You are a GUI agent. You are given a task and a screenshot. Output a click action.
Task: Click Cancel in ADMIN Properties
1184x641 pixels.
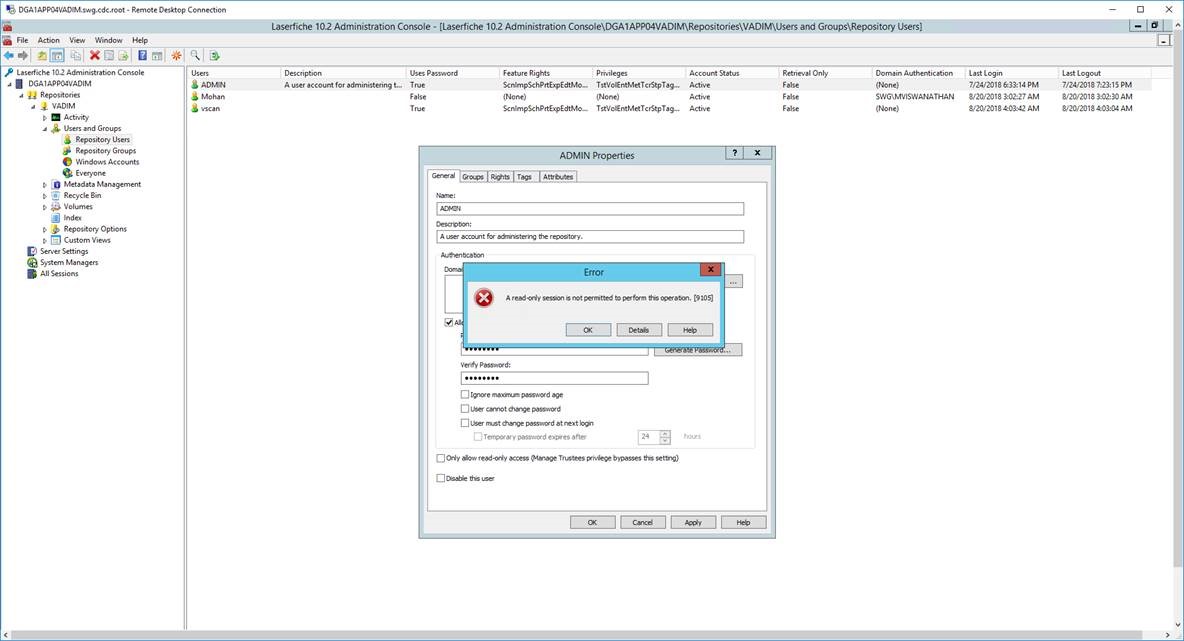click(x=643, y=522)
